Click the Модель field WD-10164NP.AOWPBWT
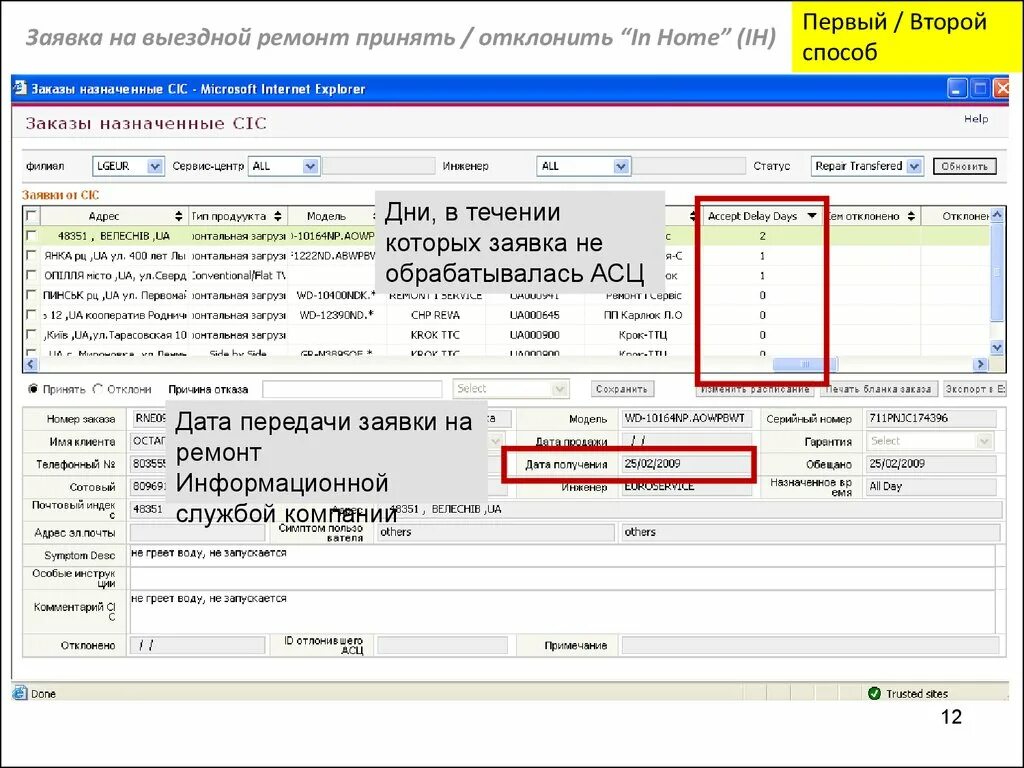Viewport: 1024px width, 768px height. 686,418
